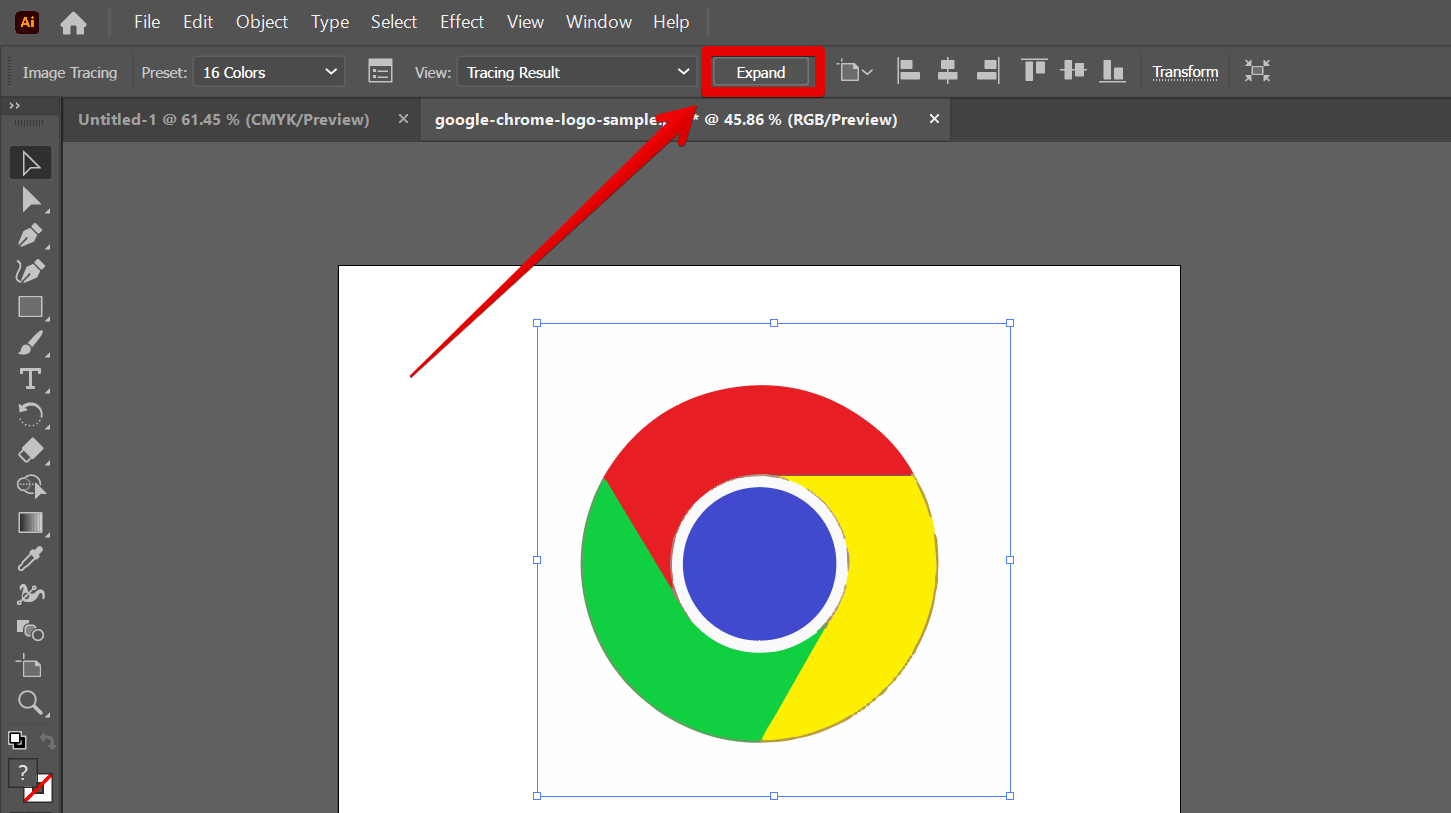Open the Object menu
The height and width of the screenshot is (813, 1451).
coord(261,21)
